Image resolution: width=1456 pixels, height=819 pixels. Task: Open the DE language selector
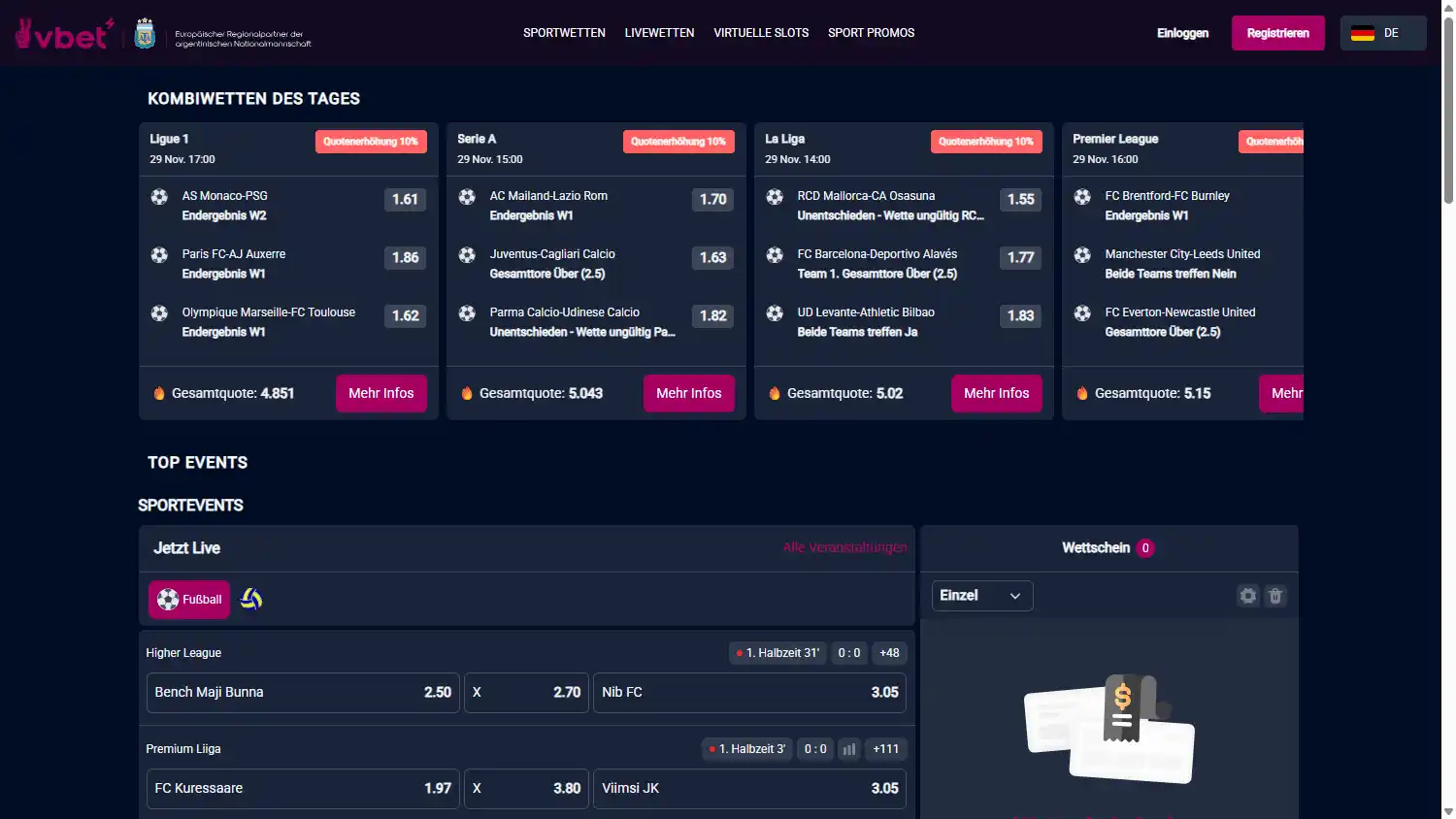coord(1383,33)
